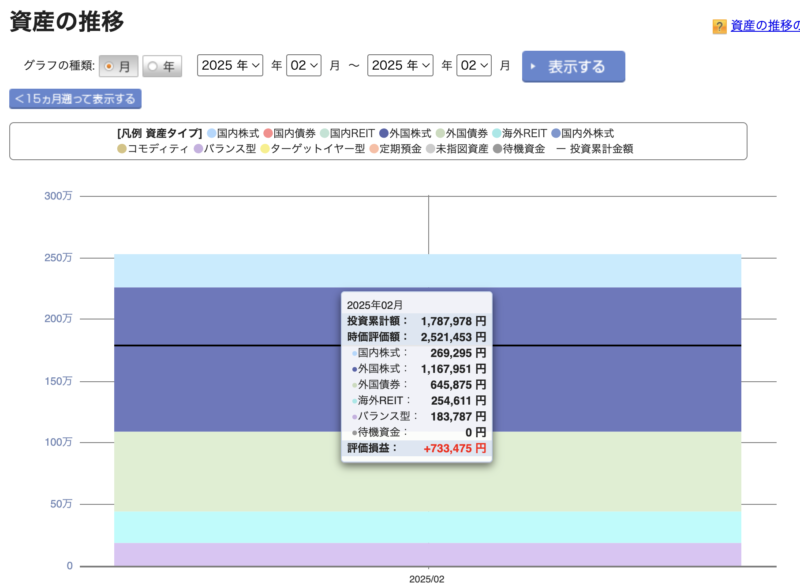The image size is (800, 586).
Task: Click the yellow question mark help icon
Action: coord(719,27)
